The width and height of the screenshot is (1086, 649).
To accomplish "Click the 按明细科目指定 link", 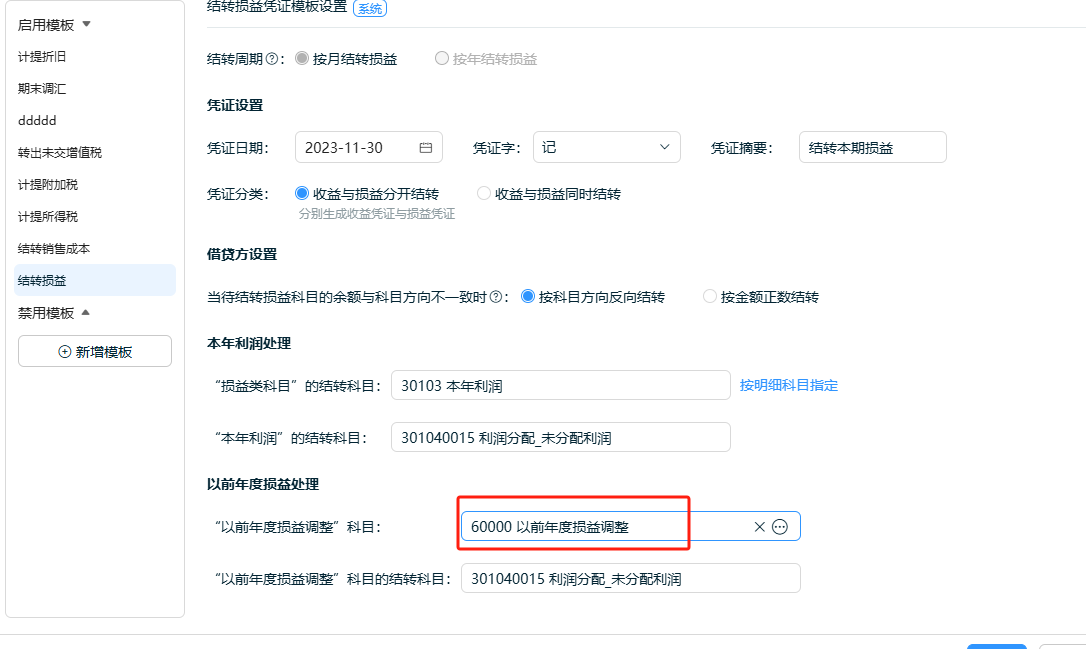I will coord(788,385).
